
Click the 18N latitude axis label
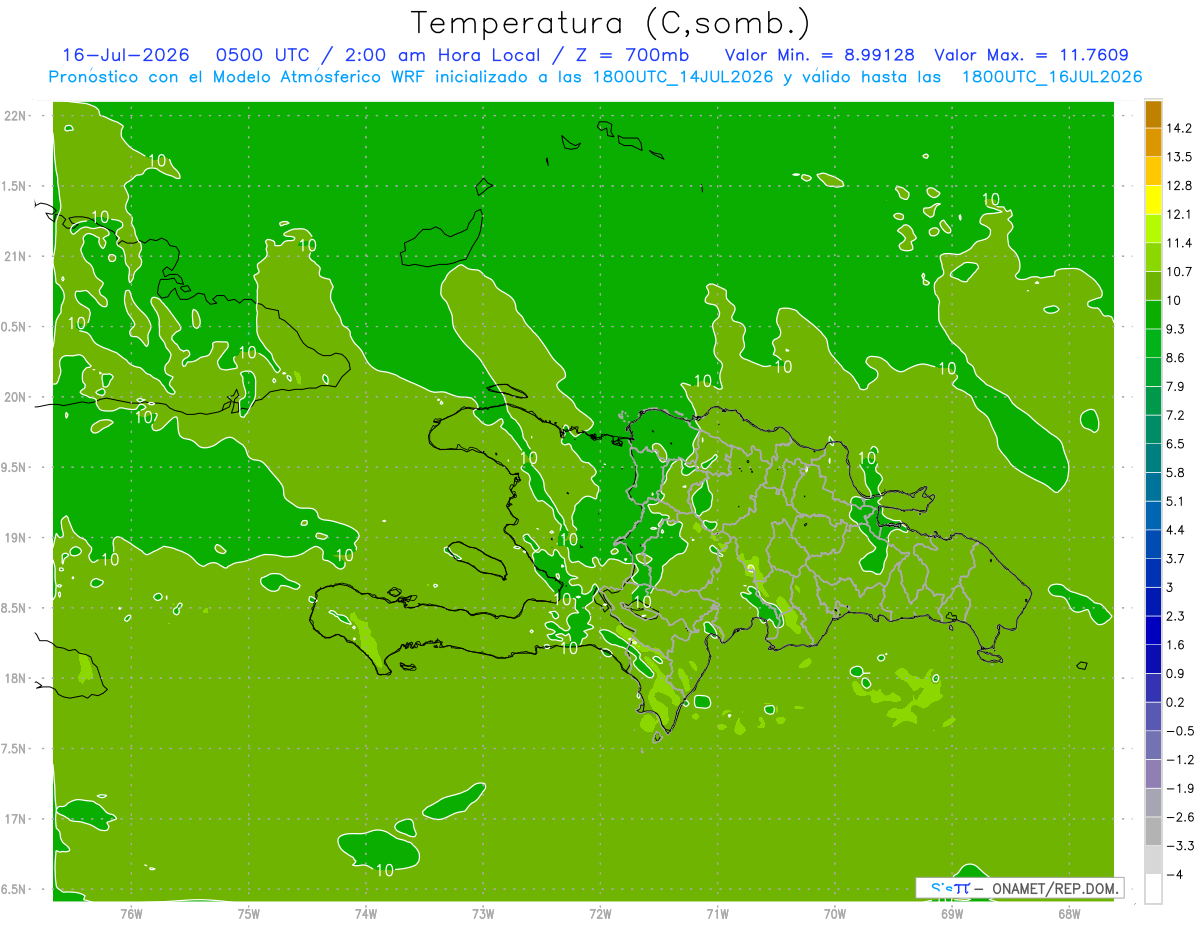pos(15,679)
